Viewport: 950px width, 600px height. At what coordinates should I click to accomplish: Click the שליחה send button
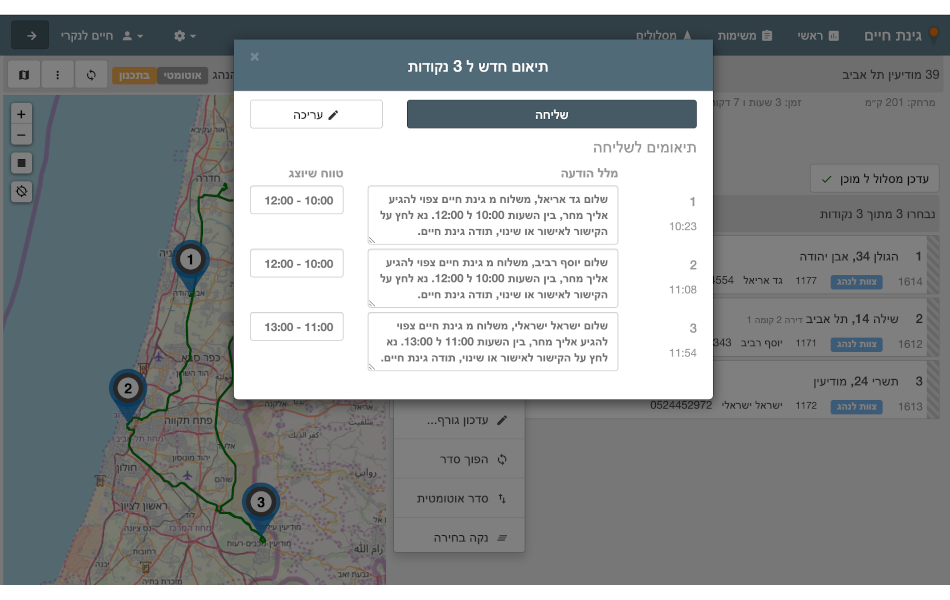[551, 114]
